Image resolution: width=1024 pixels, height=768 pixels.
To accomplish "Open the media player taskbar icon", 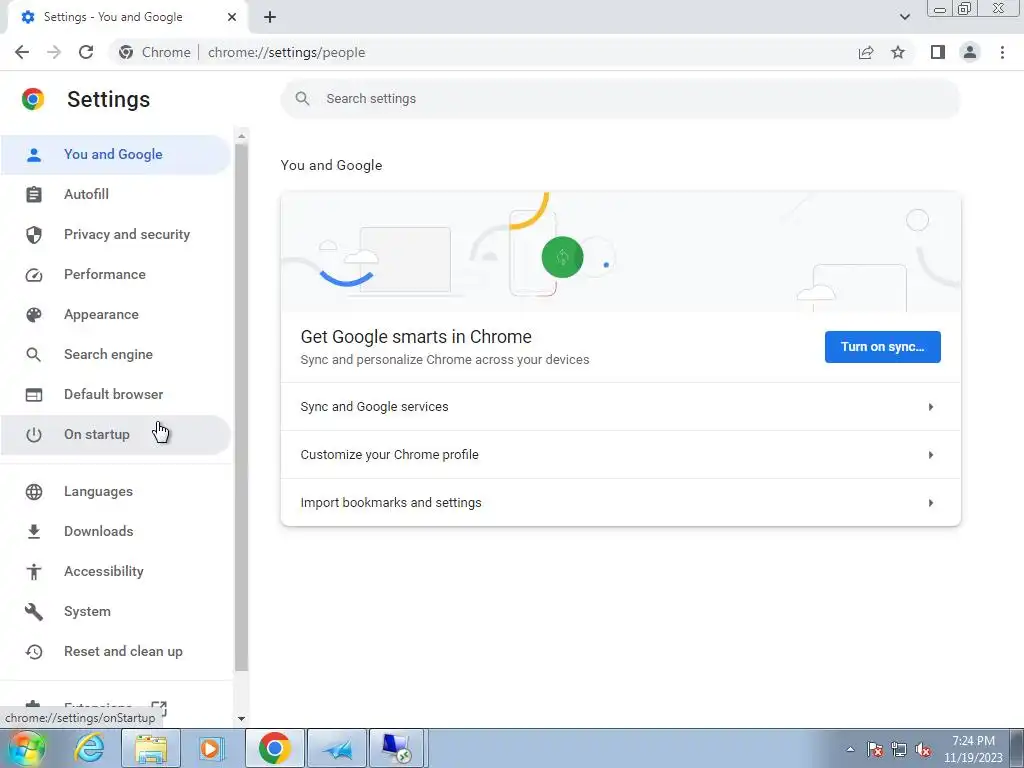I will pos(211,748).
